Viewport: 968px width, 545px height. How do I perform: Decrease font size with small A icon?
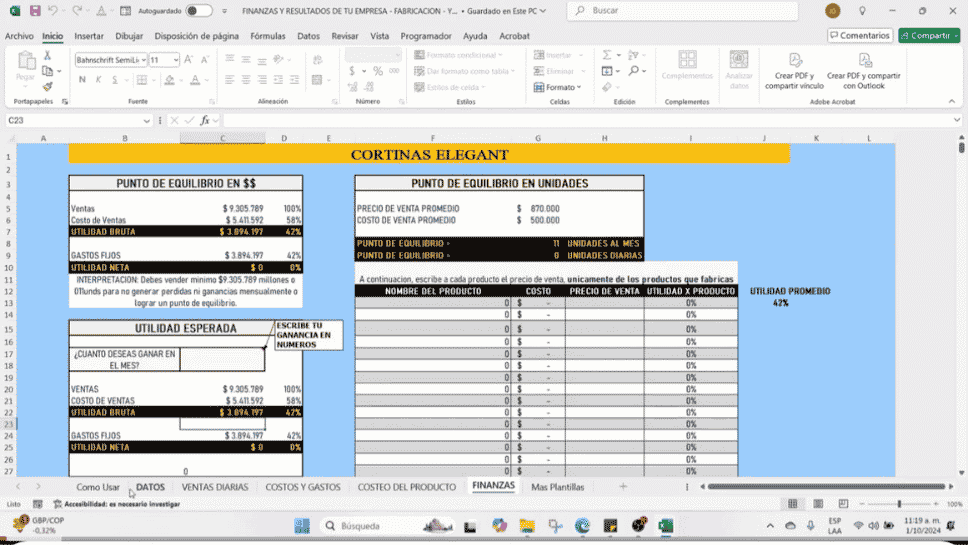click(x=205, y=59)
